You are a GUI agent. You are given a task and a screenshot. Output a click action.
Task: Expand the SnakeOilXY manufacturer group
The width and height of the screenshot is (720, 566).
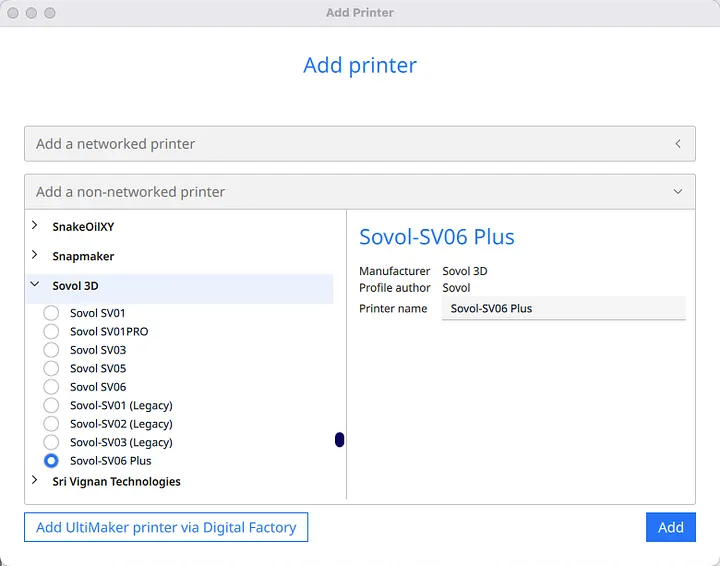[34, 225]
